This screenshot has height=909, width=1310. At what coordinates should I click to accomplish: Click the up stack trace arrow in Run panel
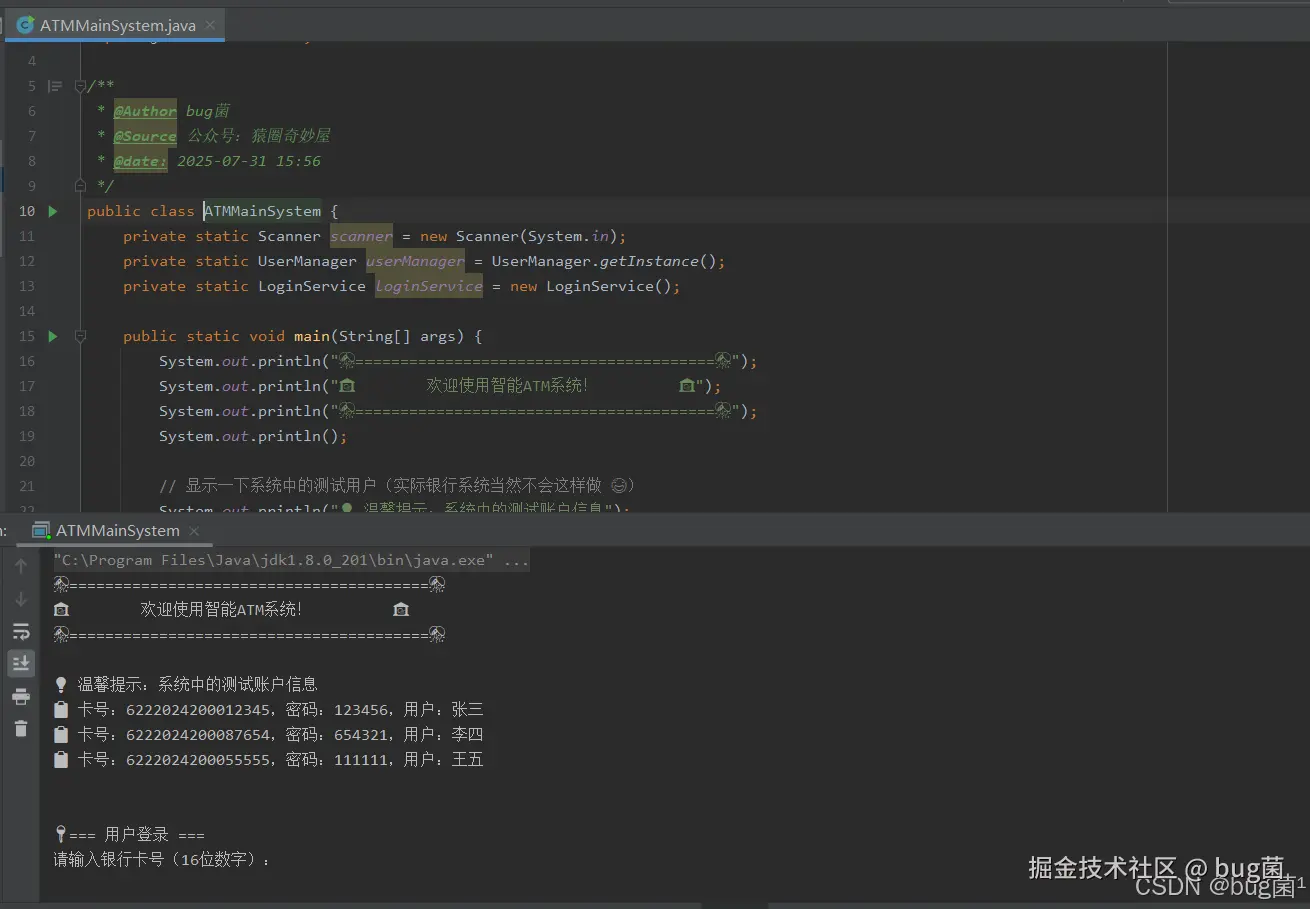21,567
